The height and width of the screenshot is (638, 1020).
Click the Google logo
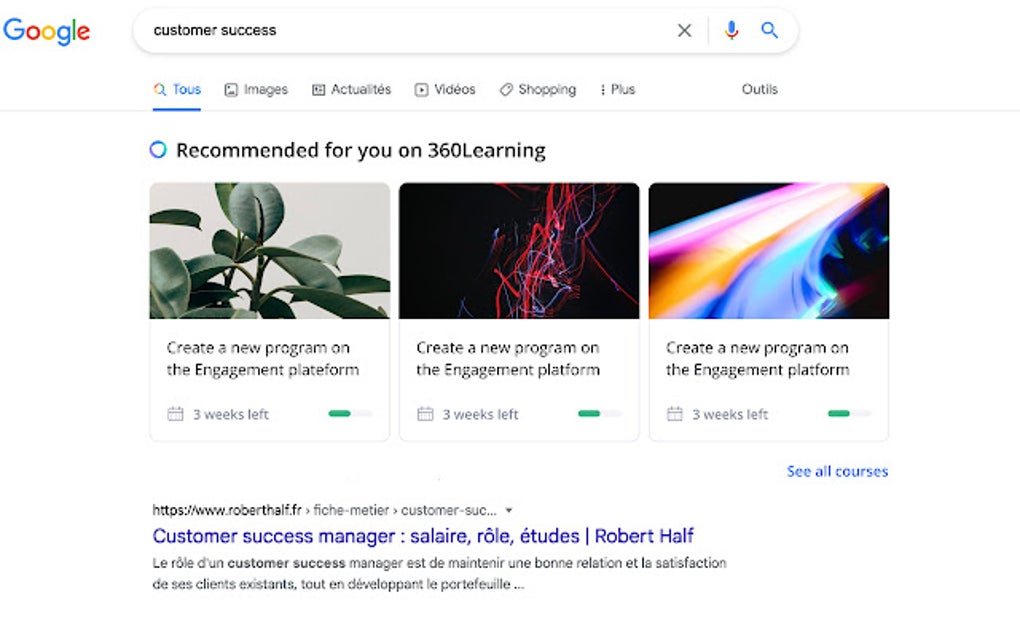coord(47,31)
